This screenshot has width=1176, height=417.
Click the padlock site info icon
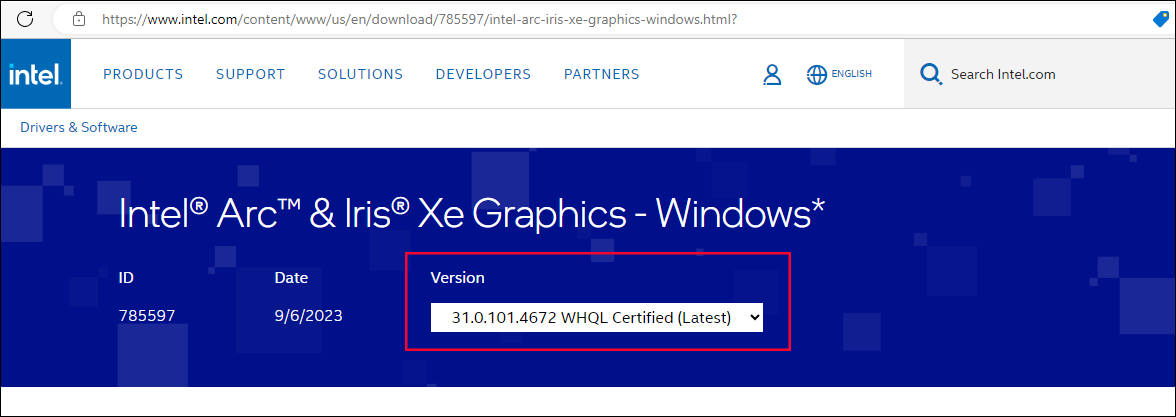pos(78,19)
